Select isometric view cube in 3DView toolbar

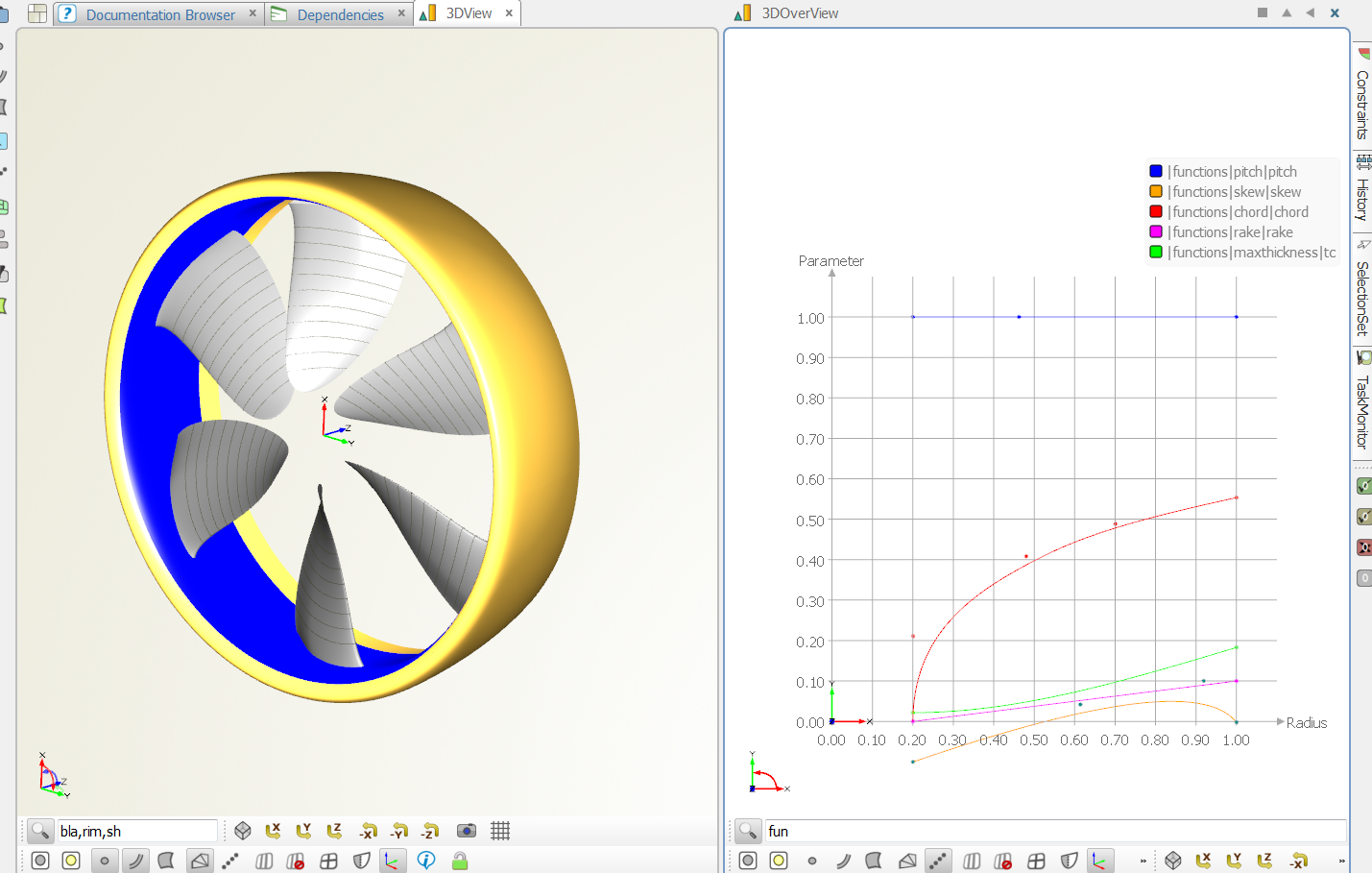[243, 831]
